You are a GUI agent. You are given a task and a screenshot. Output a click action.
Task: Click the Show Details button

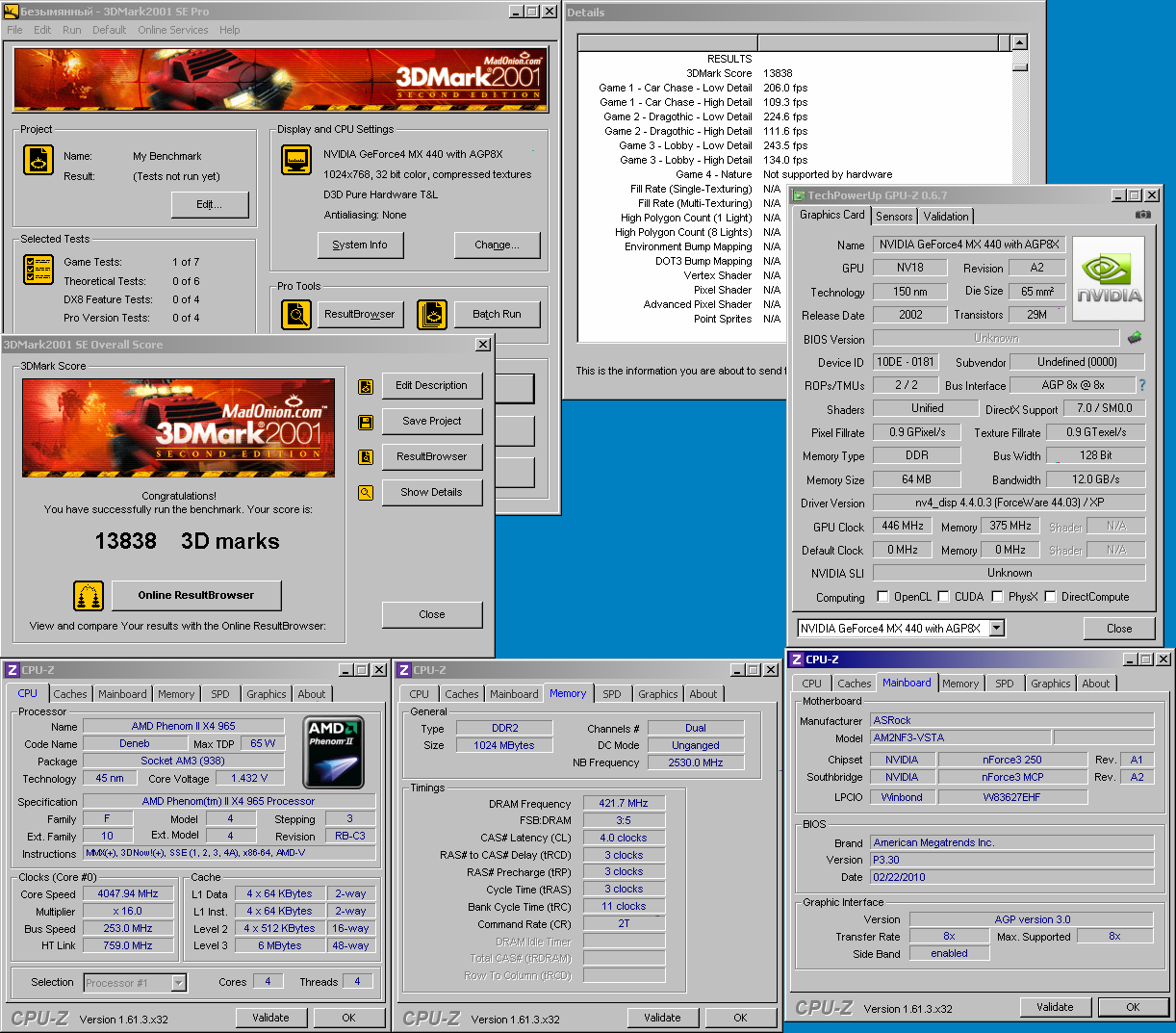[432, 493]
